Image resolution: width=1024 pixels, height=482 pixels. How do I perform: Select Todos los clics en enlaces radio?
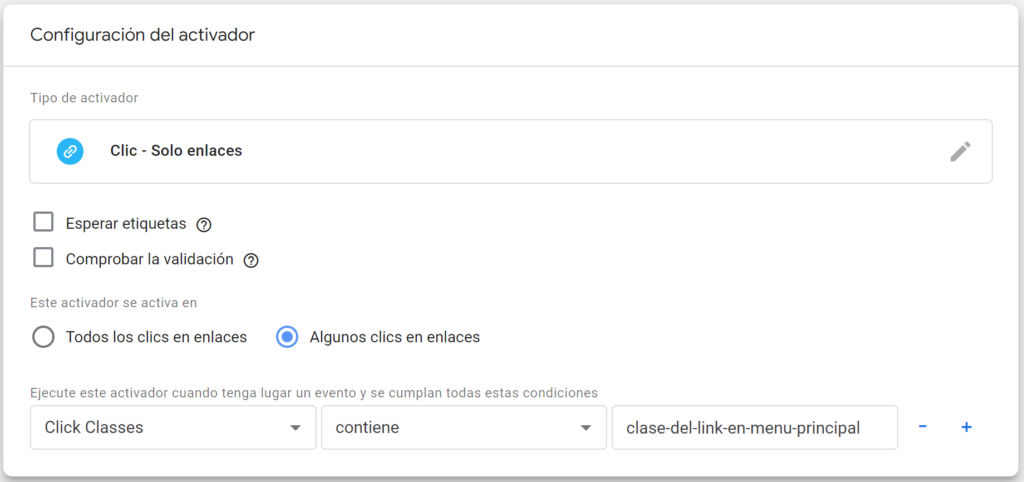[x=43, y=338]
